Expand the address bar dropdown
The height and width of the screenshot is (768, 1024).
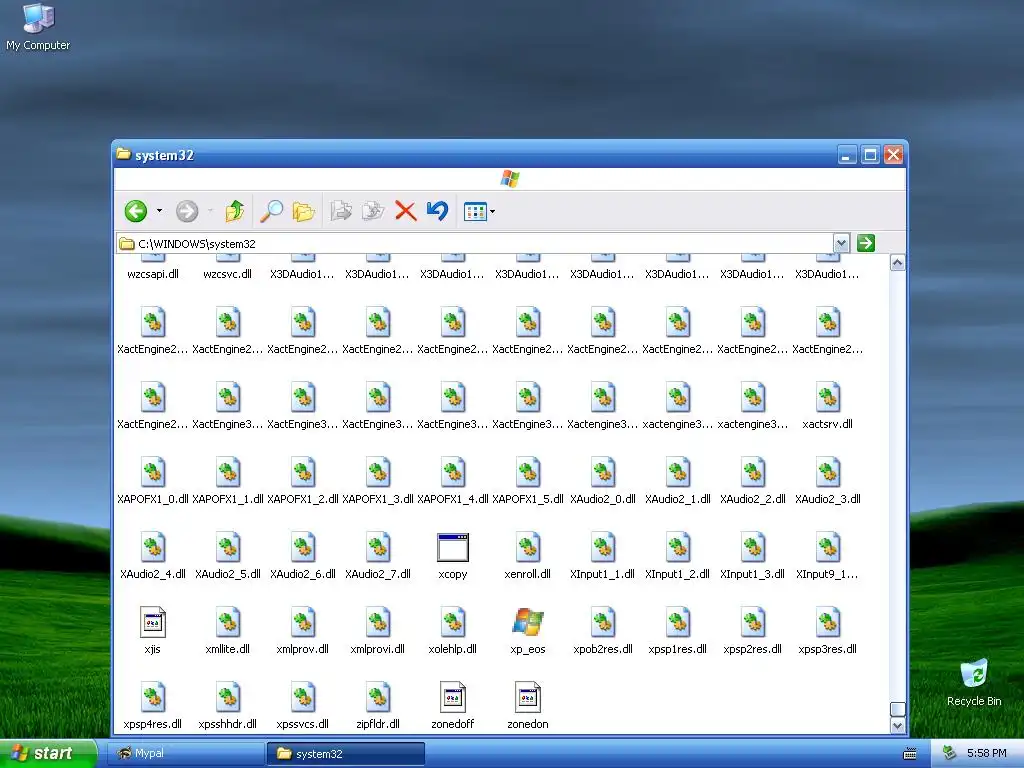841,244
